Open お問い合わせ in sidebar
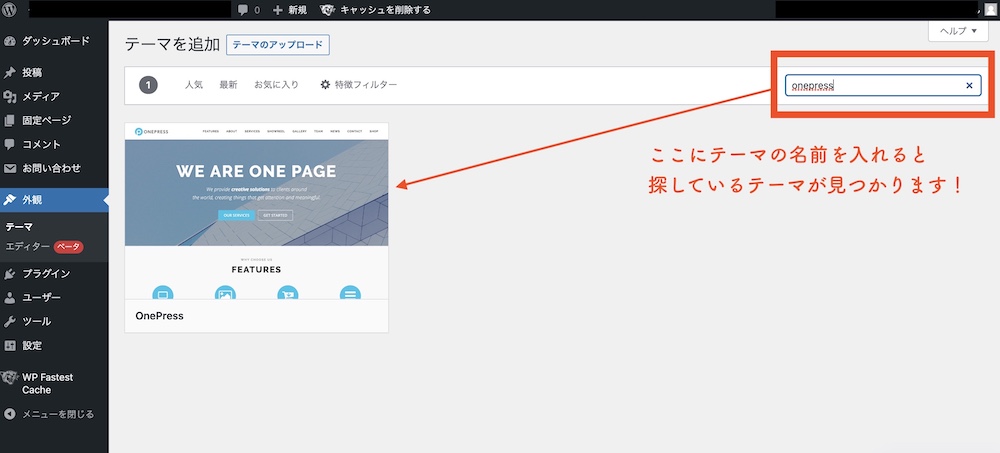This screenshot has width=1000, height=453. tap(54, 168)
